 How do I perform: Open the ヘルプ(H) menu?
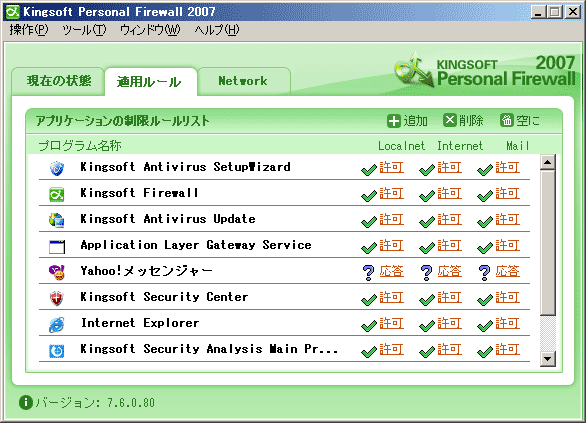[x=217, y=30]
